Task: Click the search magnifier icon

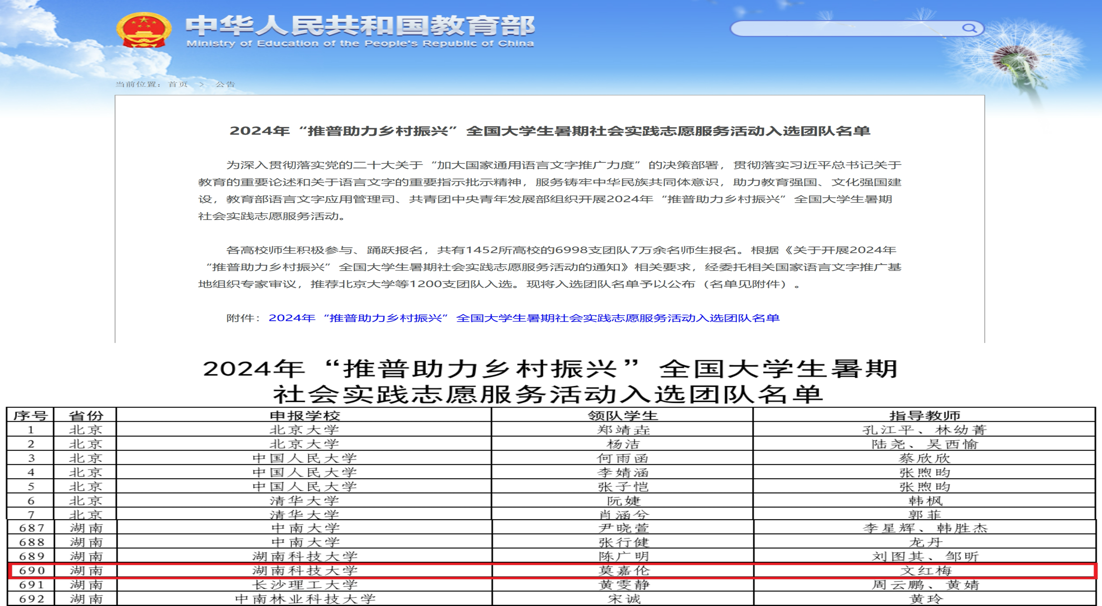Action: (x=968, y=29)
